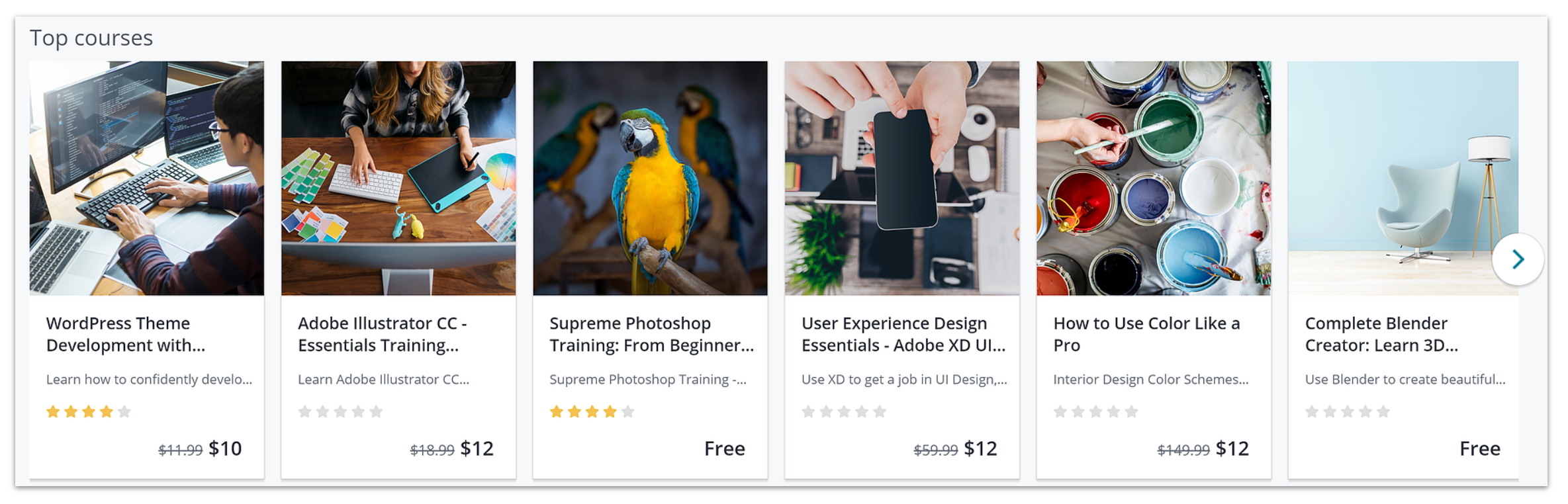Click the $10 price on WordPress course
The width and height of the screenshot is (1568, 504).
click(225, 449)
